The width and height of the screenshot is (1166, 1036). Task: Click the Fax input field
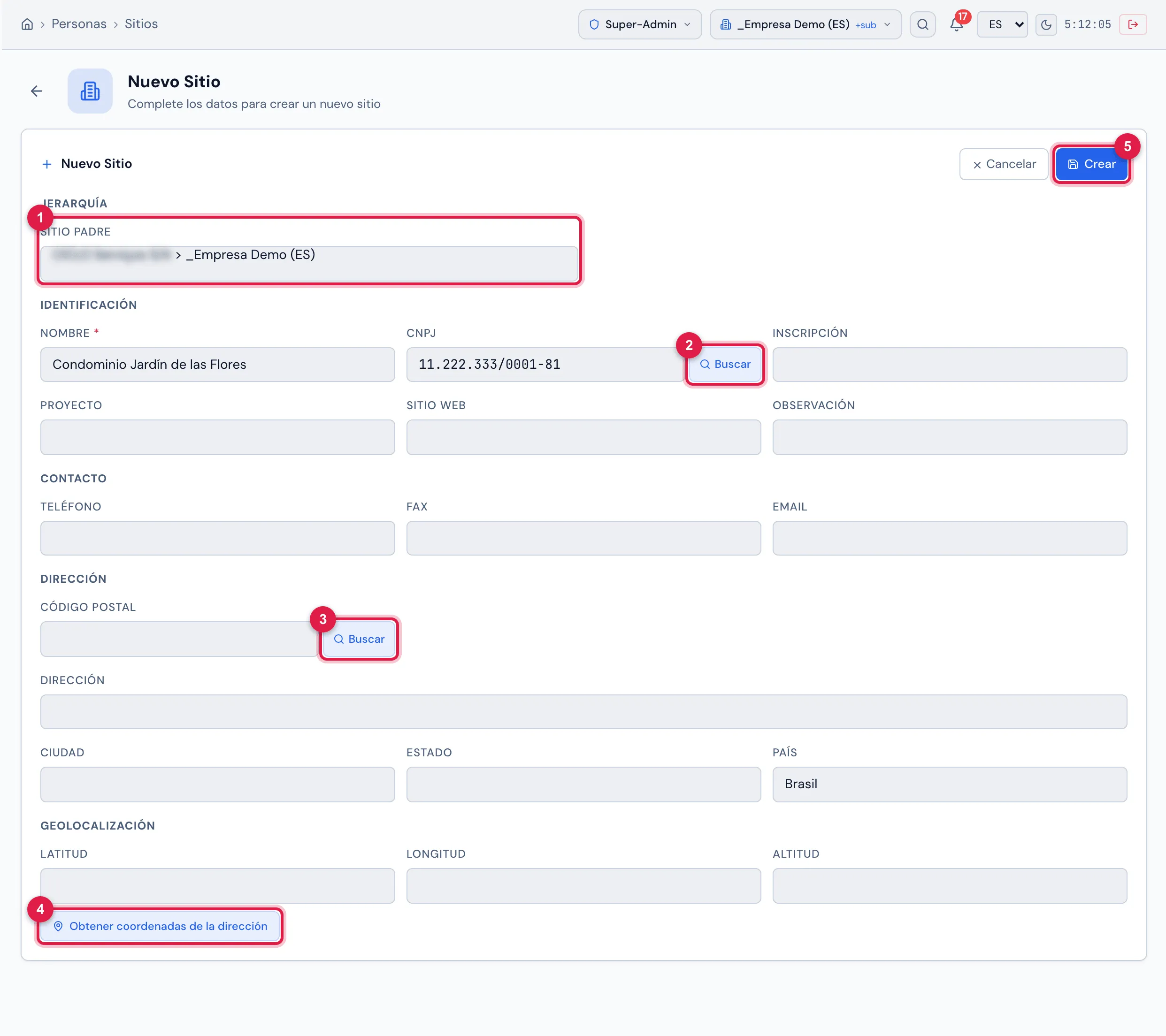point(583,538)
